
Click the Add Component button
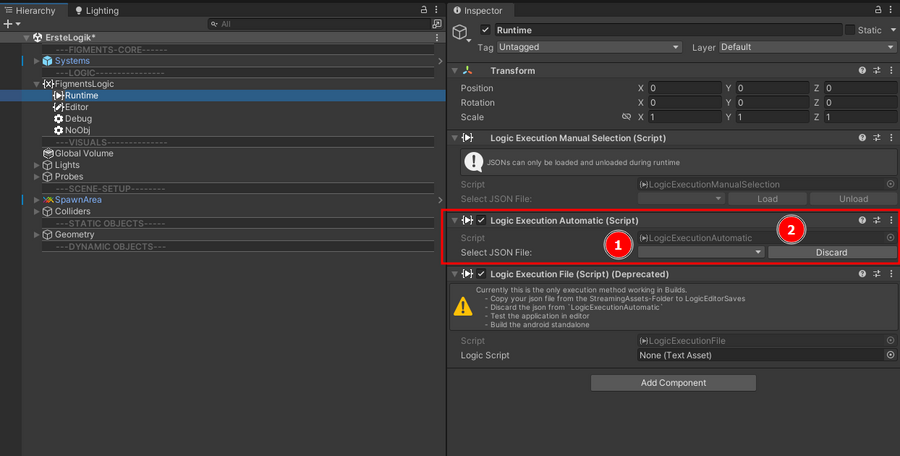point(673,382)
